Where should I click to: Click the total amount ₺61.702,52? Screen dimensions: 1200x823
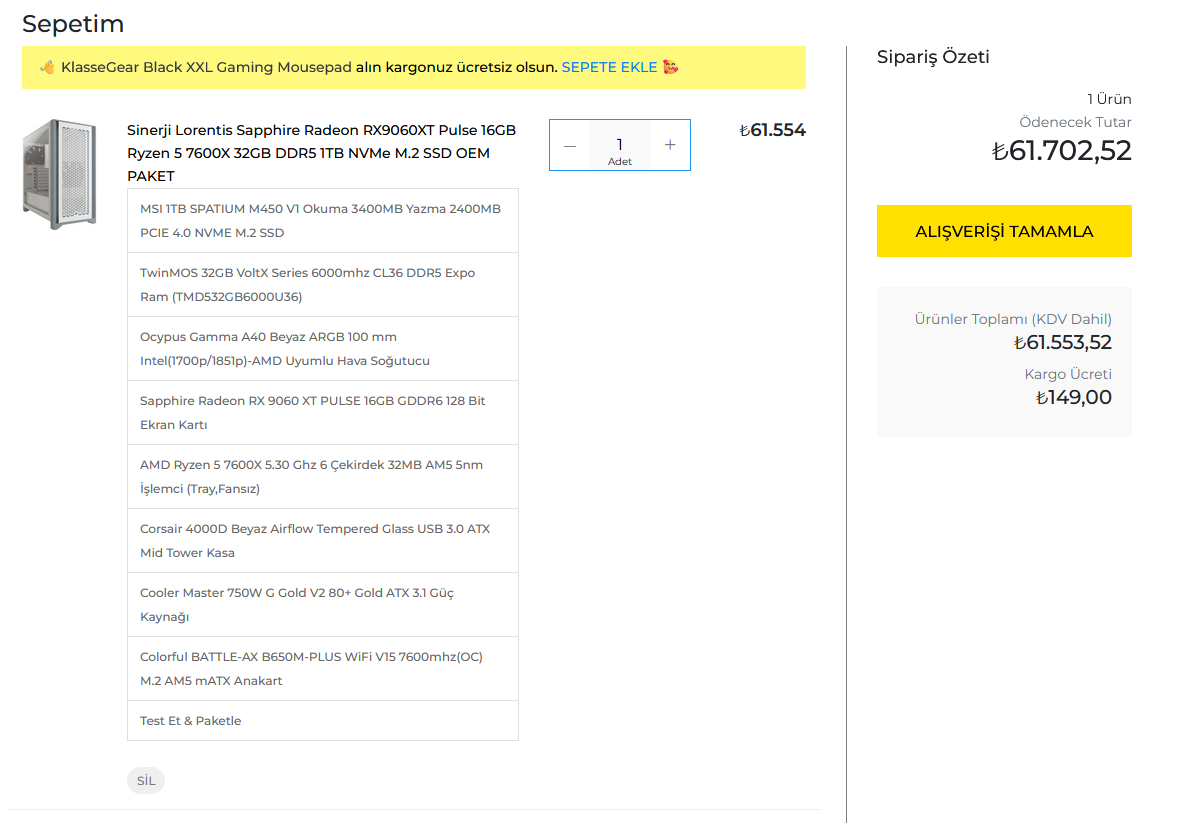(1061, 151)
